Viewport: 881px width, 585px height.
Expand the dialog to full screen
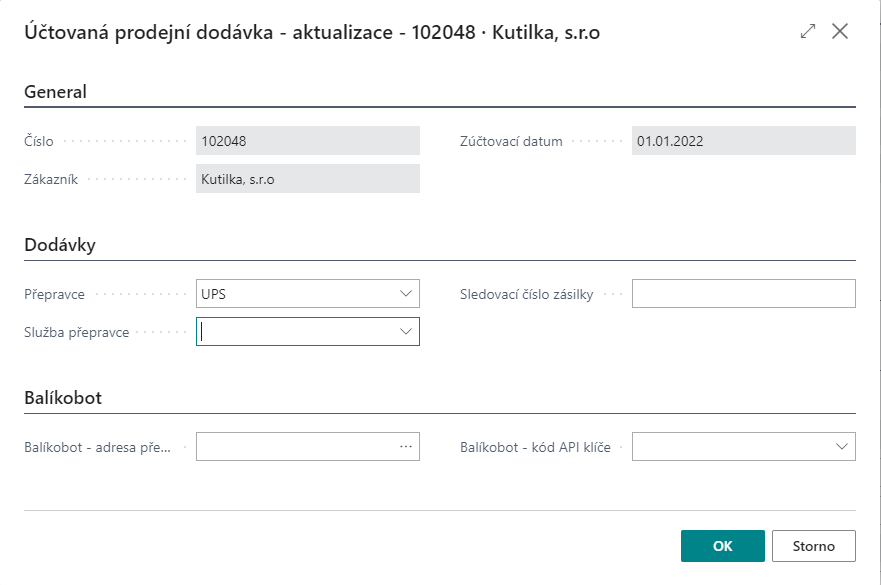point(807,31)
